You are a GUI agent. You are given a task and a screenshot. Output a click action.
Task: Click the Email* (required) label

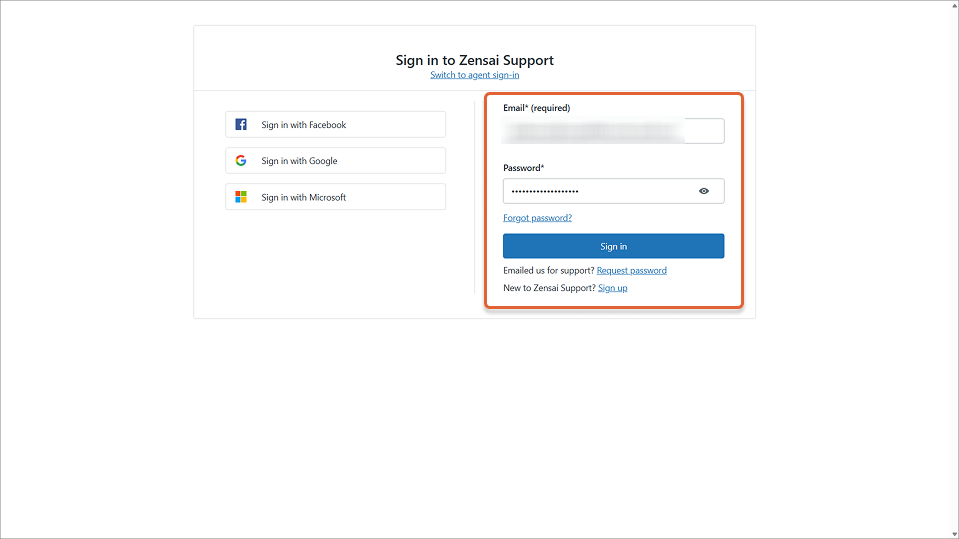tap(536, 108)
